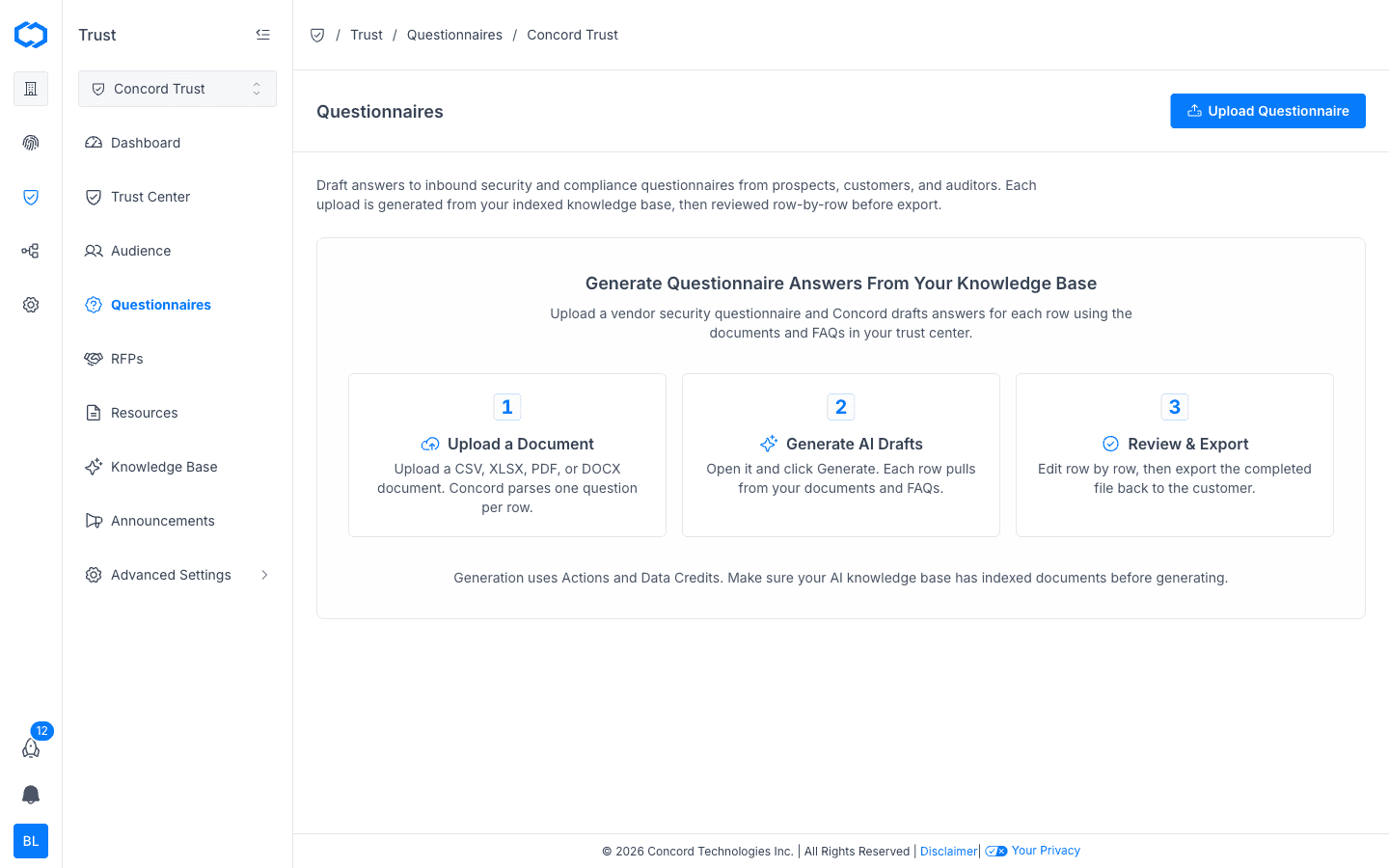This screenshot has height=868, width=1389.
Task: Click the Resources document icon
Action: [x=94, y=413]
